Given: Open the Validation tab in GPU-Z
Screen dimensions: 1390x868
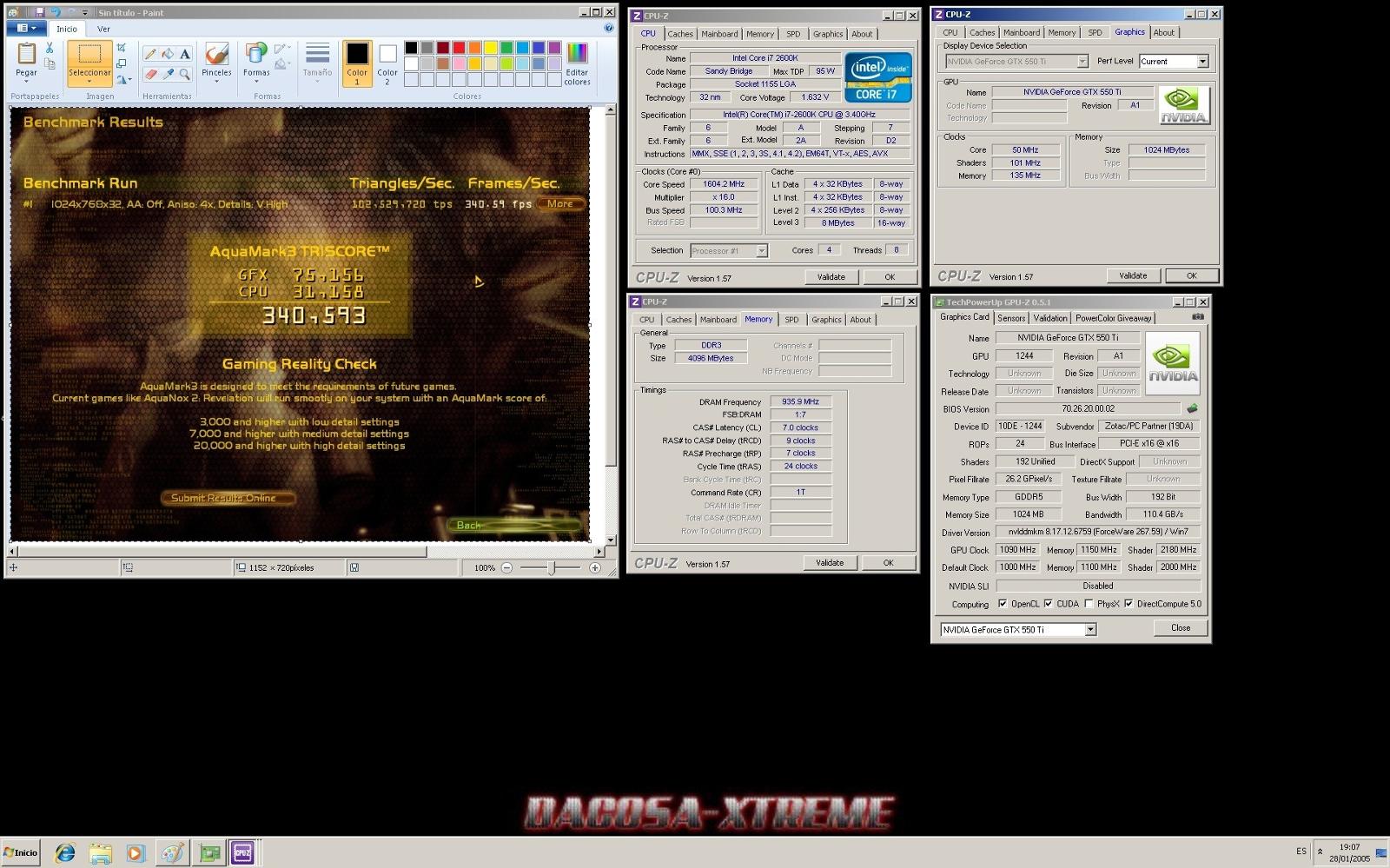Looking at the screenshot, I should click(1050, 318).
